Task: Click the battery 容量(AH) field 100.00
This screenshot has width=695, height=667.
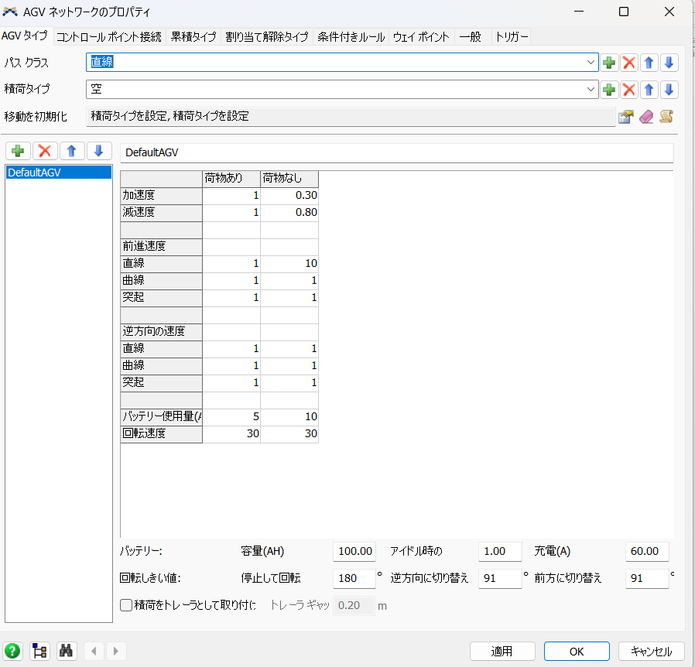Action: coord(354,551)
